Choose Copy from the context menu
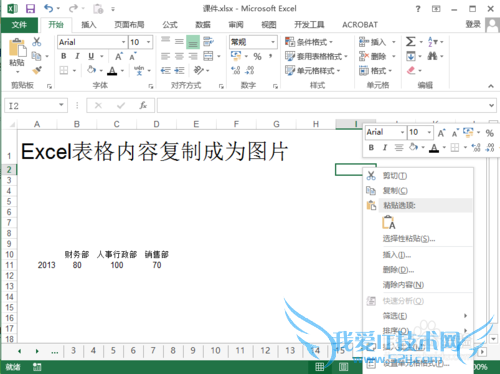 (x=418, y=191)
